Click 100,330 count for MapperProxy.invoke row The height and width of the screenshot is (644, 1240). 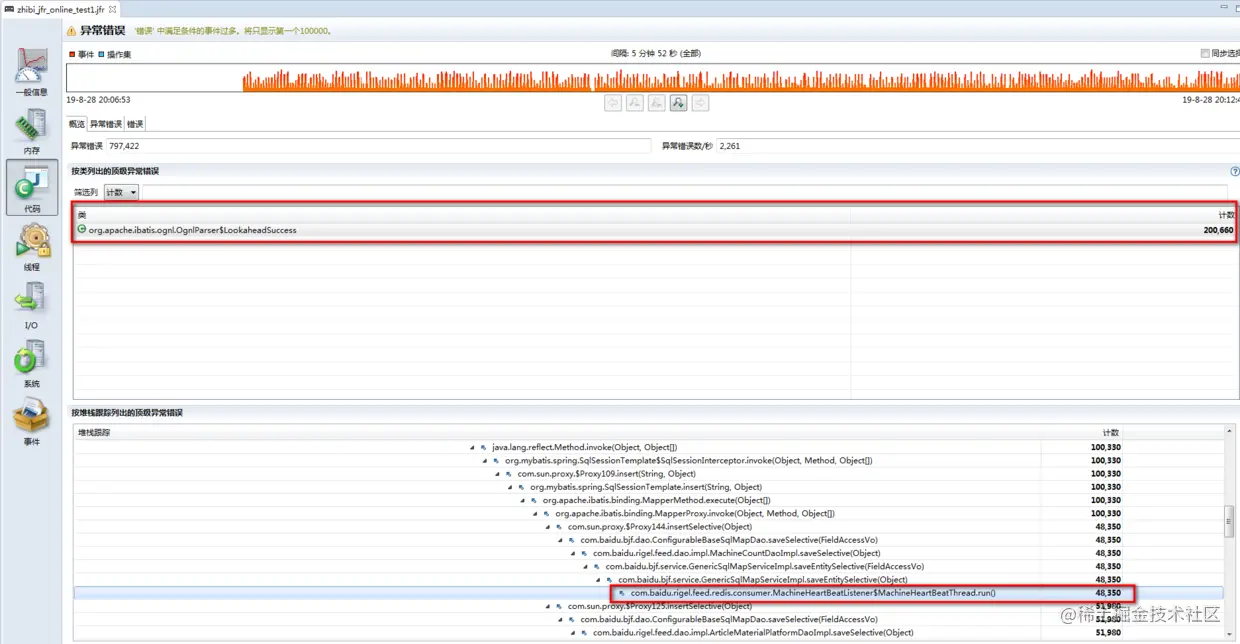point(1106,513)
